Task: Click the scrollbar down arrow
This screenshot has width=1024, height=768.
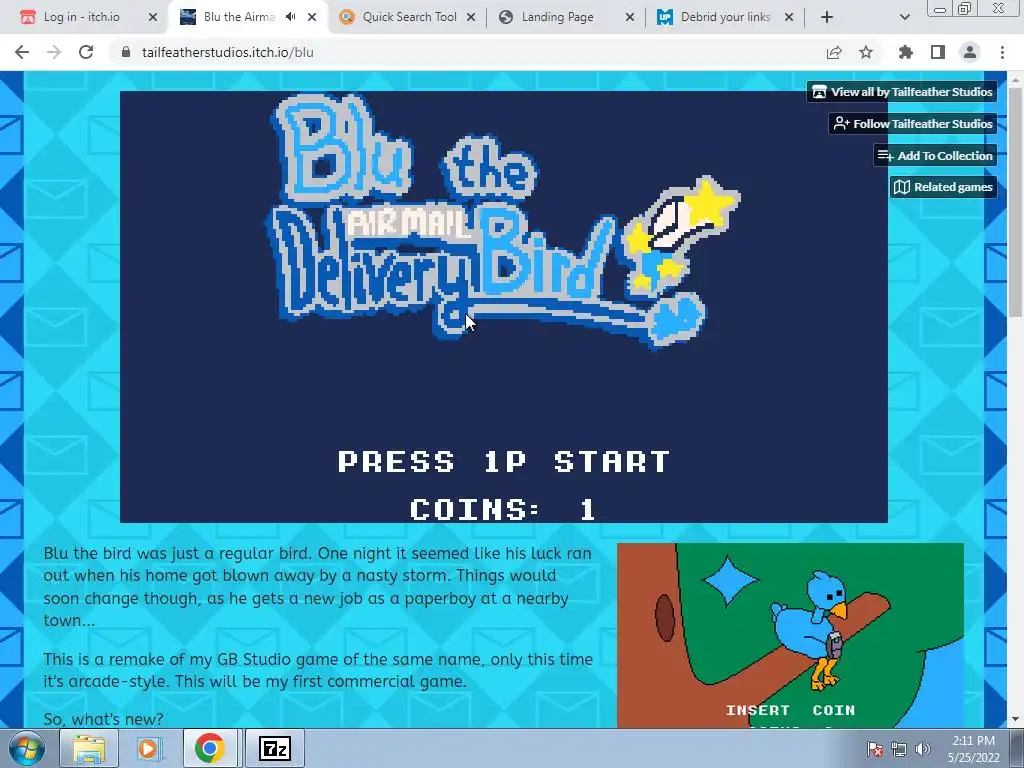Action: pyautogui.click(x=1015, y=720)
